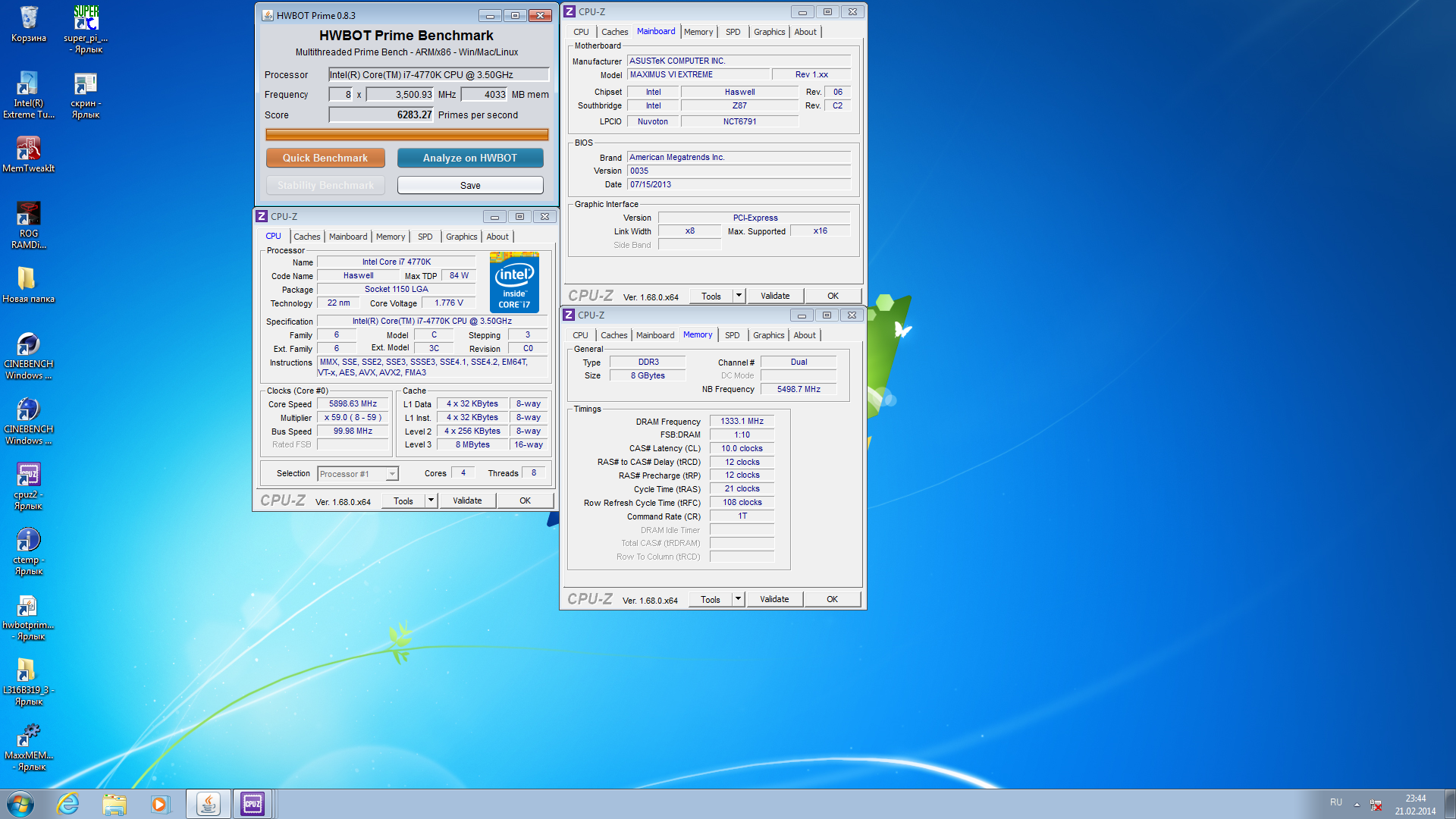Click Validate in CPU-Z CPU window
Viewport: 1456px width, 819px height.
pyautogui.click(x=467, y=500)
